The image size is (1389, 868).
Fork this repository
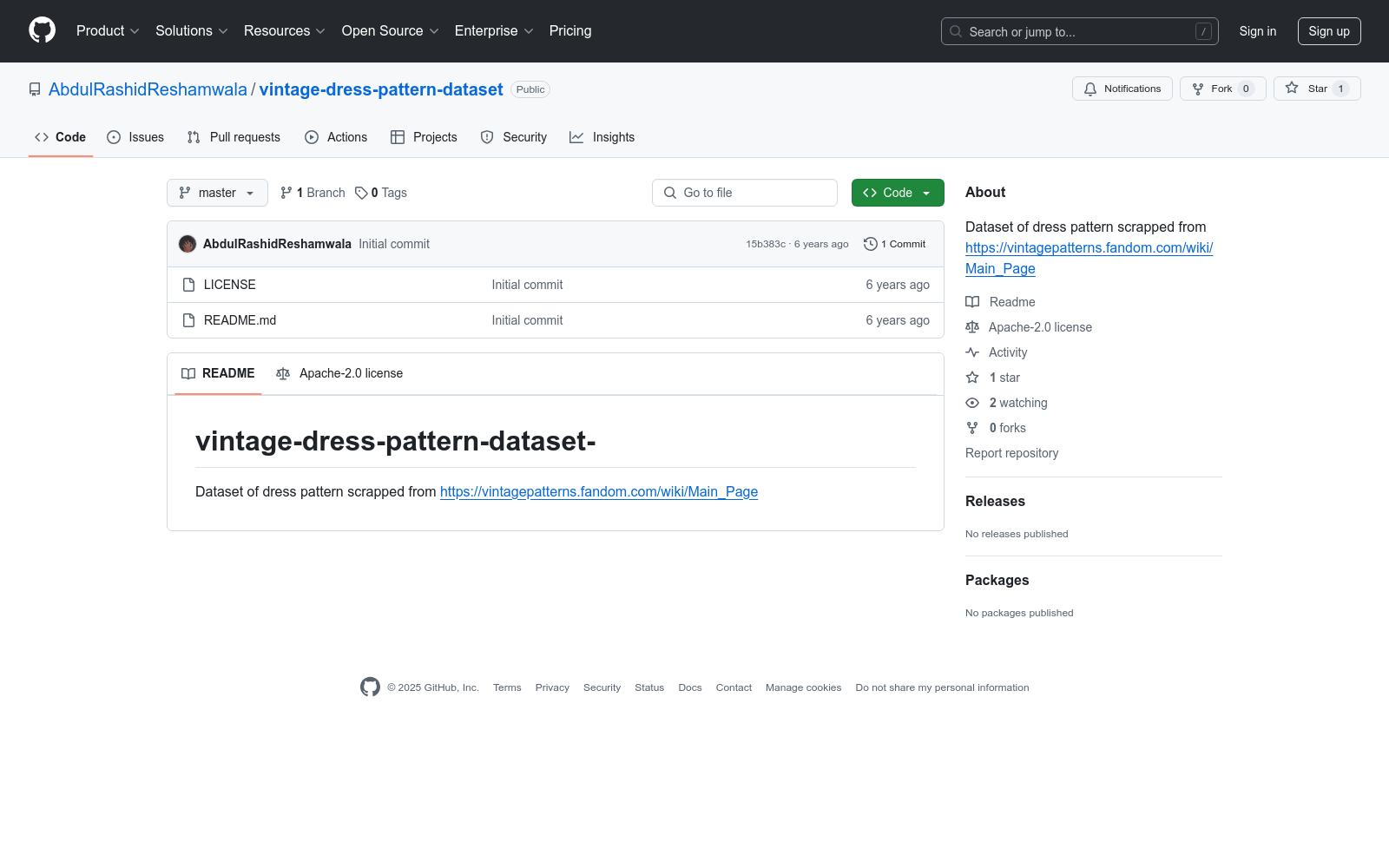tap(1222, 89)
